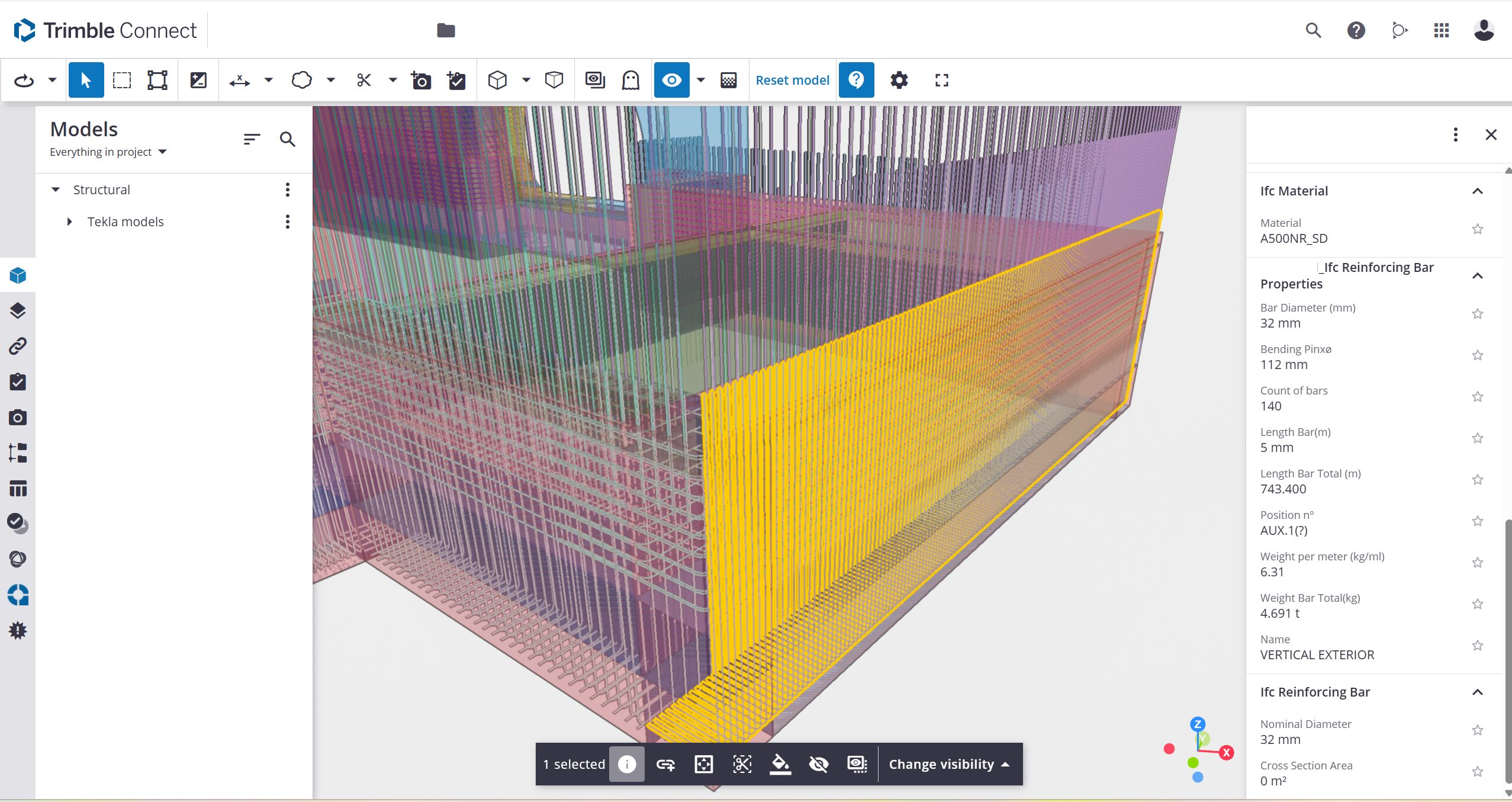The width and height of the screenshot is (1512, 802).
Task: Open the organizer tree panel in the sidebar
Action: pos(18,453)
